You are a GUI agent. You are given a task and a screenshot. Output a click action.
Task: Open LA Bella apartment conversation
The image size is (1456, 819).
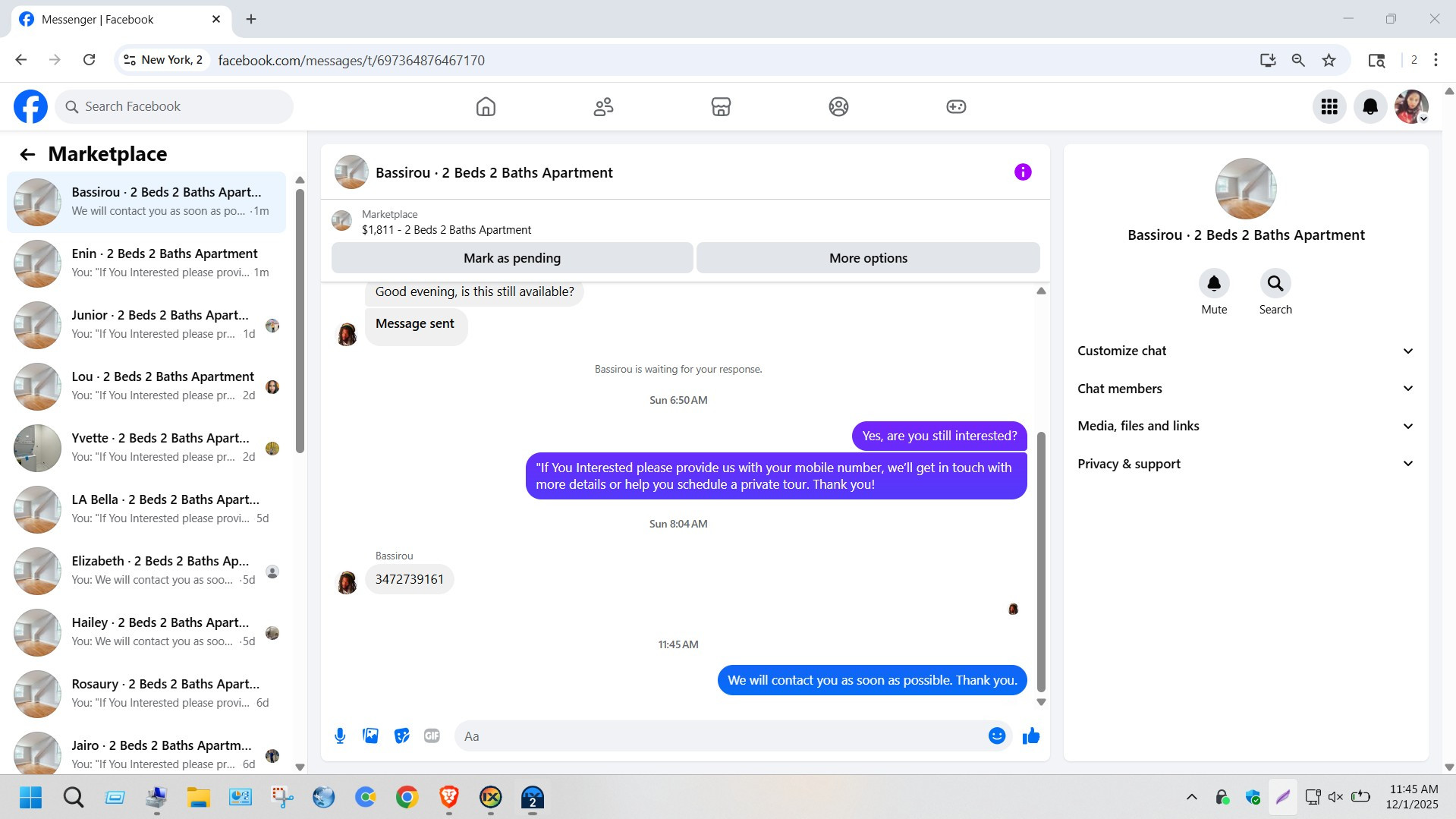pyautogui.click(x=146, y=509)
